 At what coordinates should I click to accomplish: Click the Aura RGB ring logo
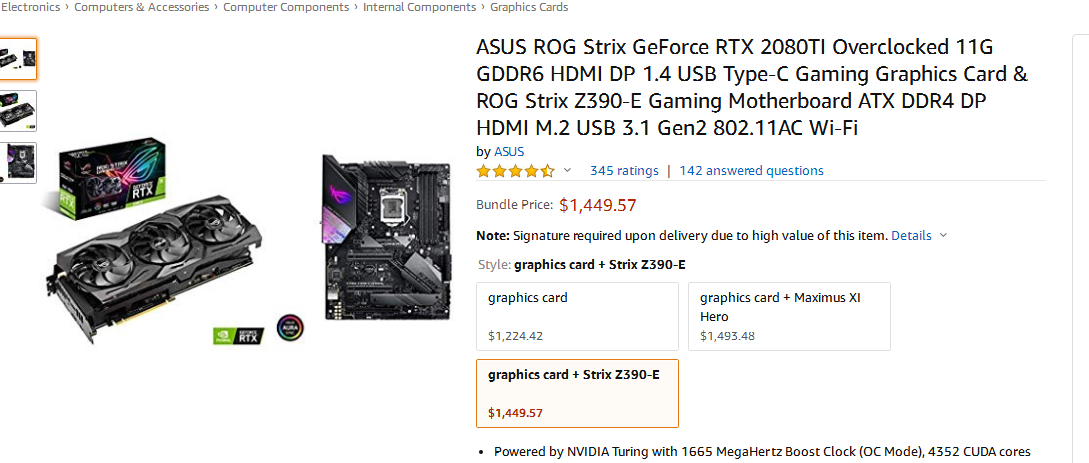pyautogui.click(x=289, y=329)
